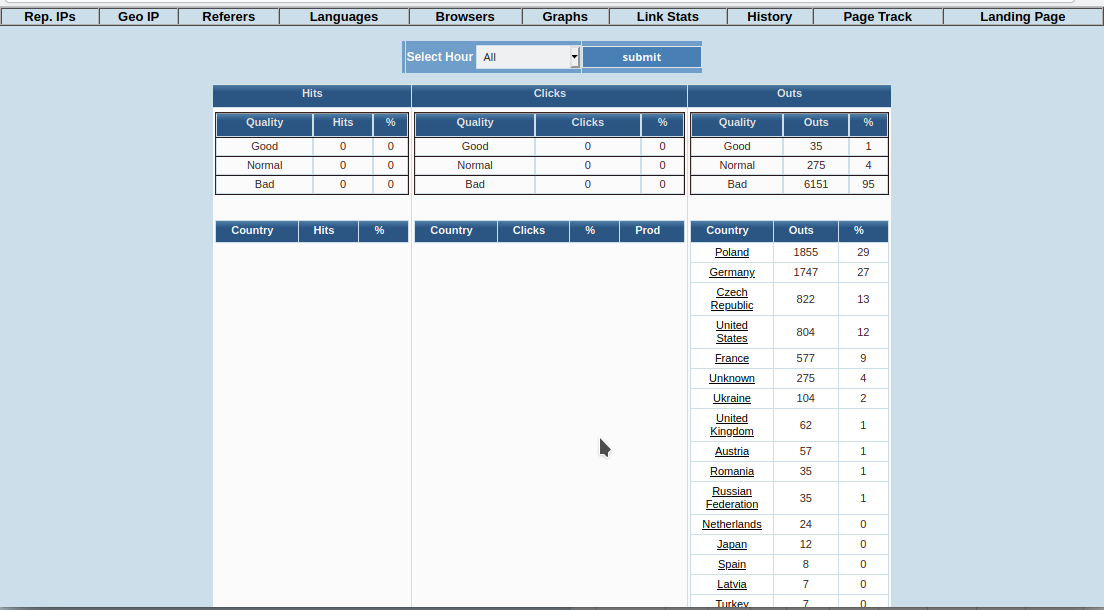Click the submit button

[641, 57]
